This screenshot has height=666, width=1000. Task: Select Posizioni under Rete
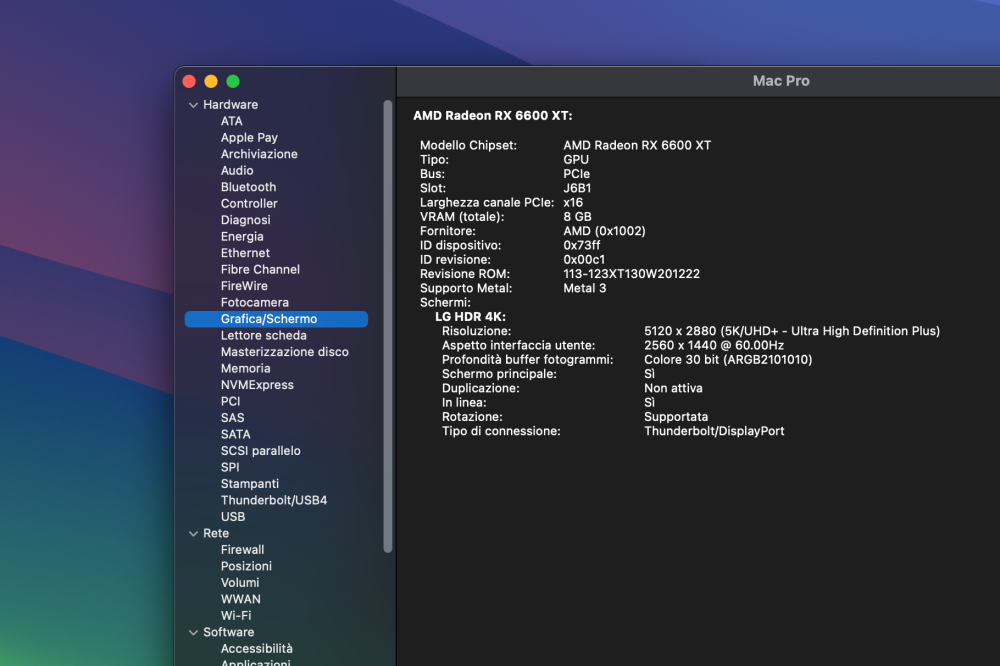(x=246, y=566)
